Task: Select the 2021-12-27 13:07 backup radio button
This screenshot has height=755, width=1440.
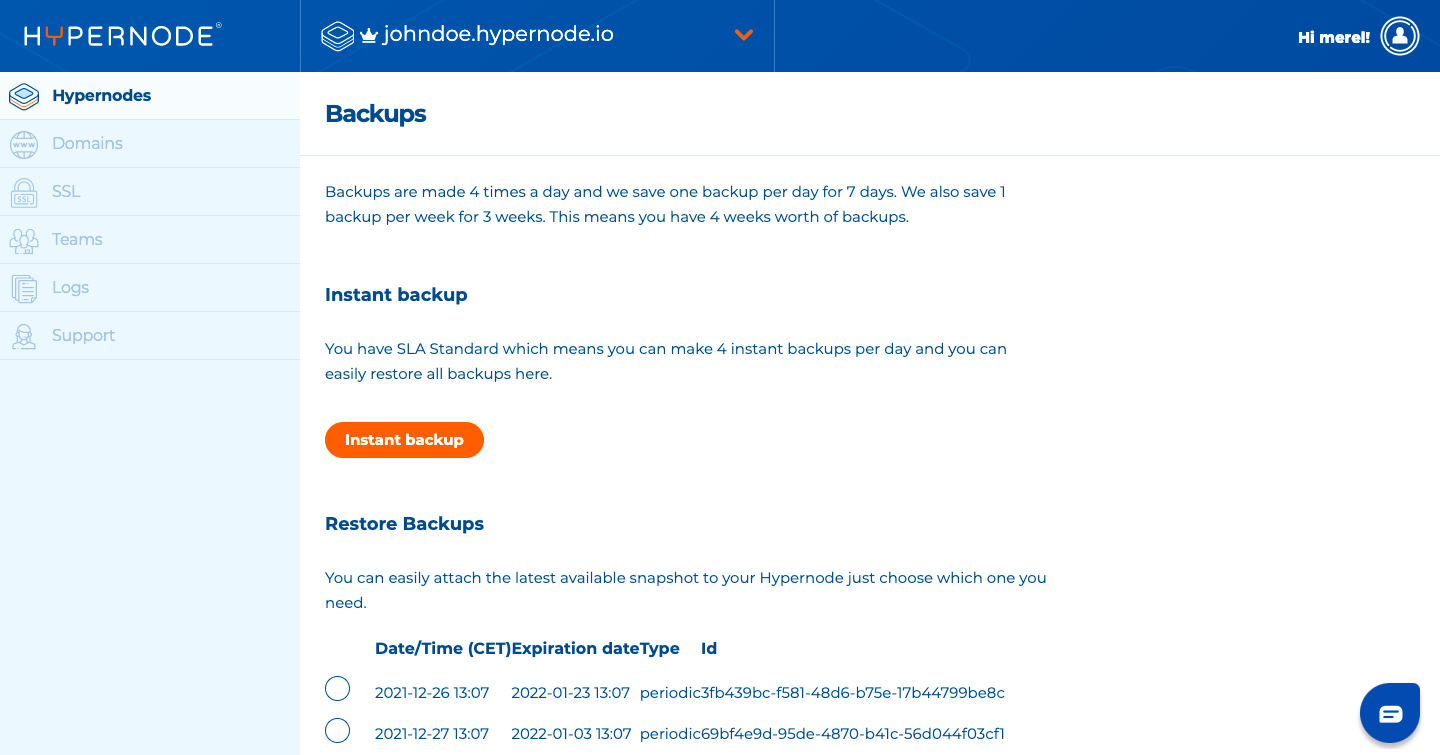Action: (x=338, y=731)
